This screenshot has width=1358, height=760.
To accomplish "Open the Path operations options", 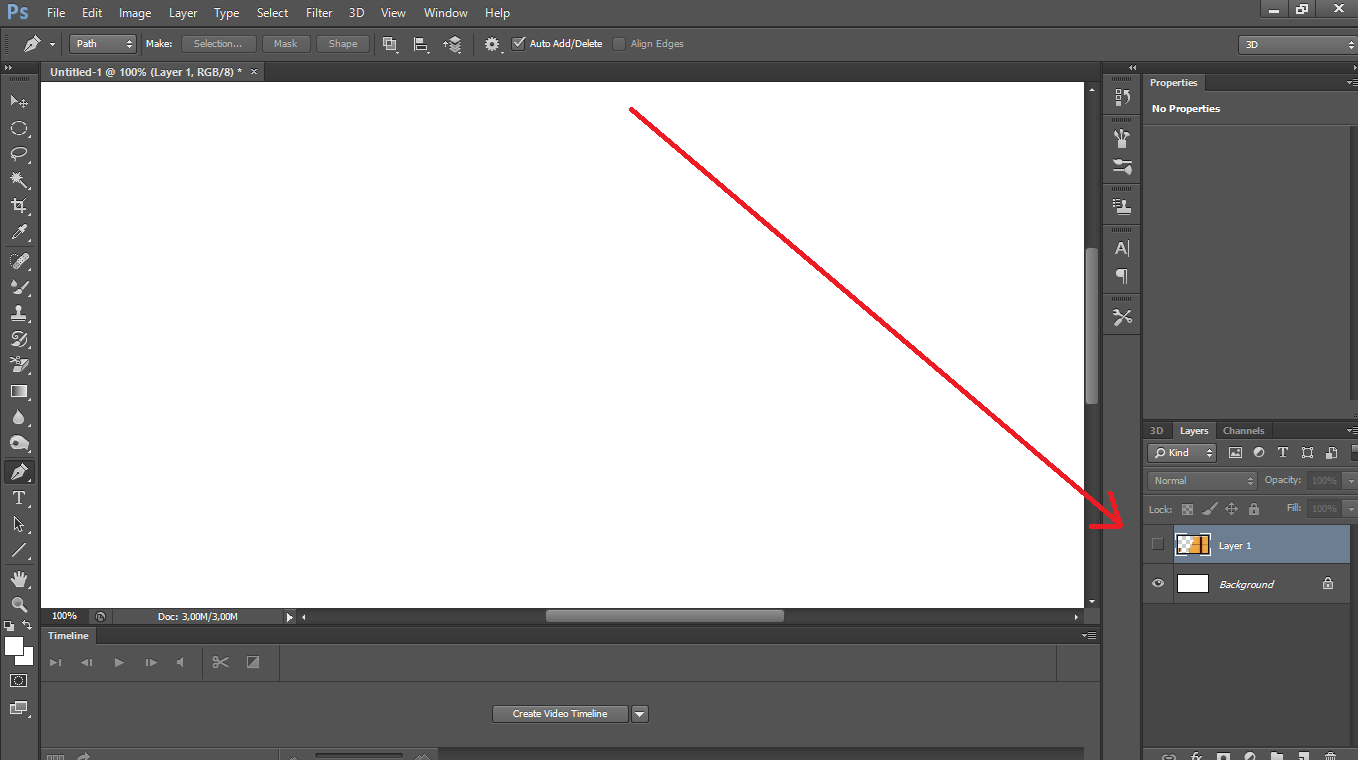I will click(390, 44).
